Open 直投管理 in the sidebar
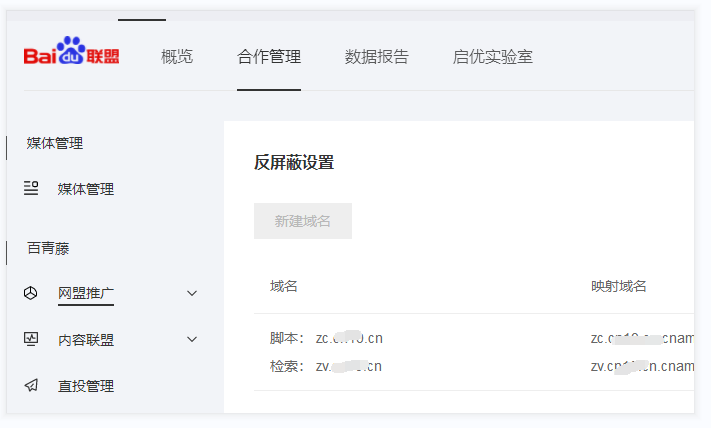711x428 pixels. [x=86, y=386]
